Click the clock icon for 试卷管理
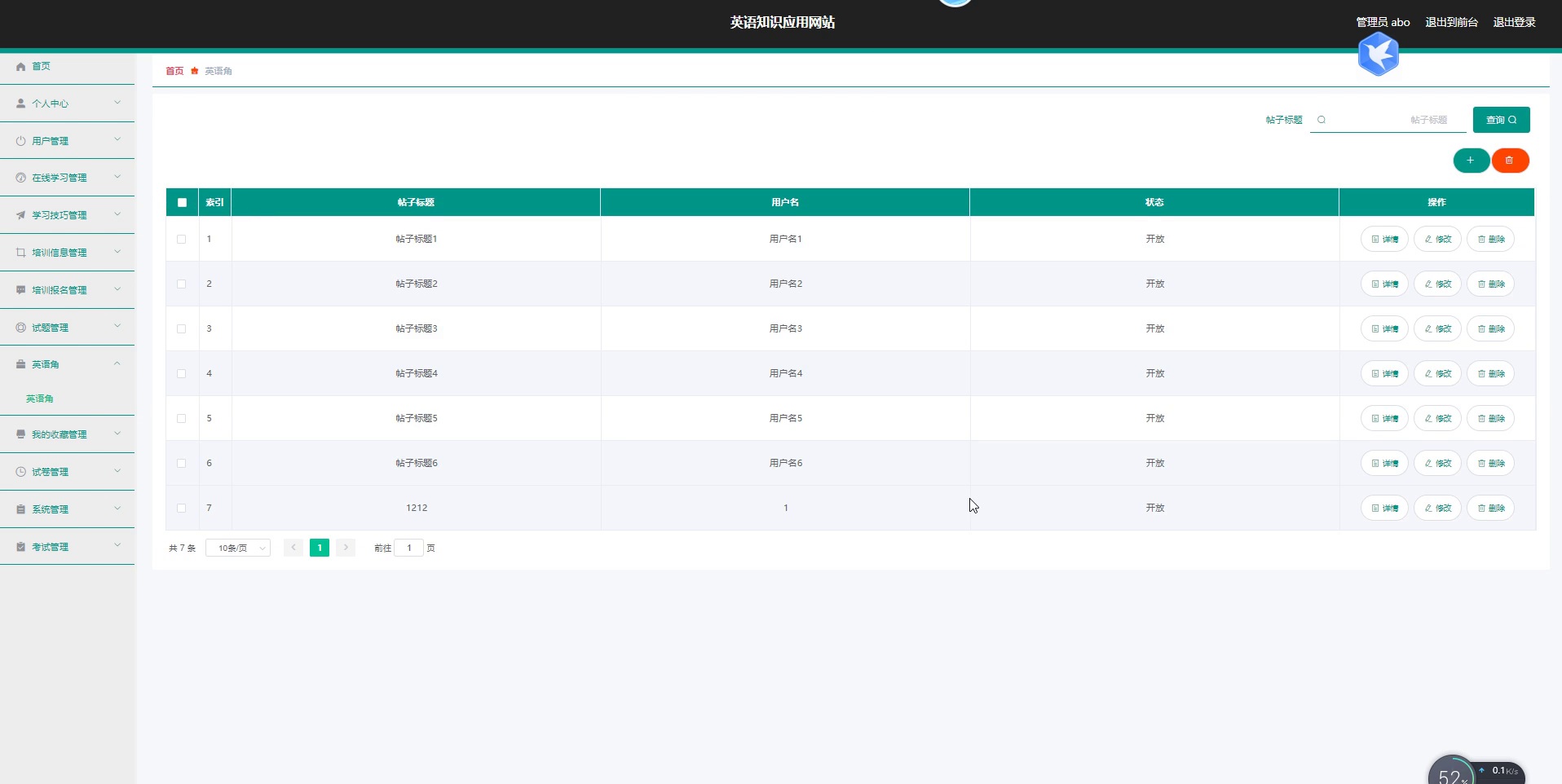Image resolution: width=1562 pixels, height=784 pixels. point(20,472)
